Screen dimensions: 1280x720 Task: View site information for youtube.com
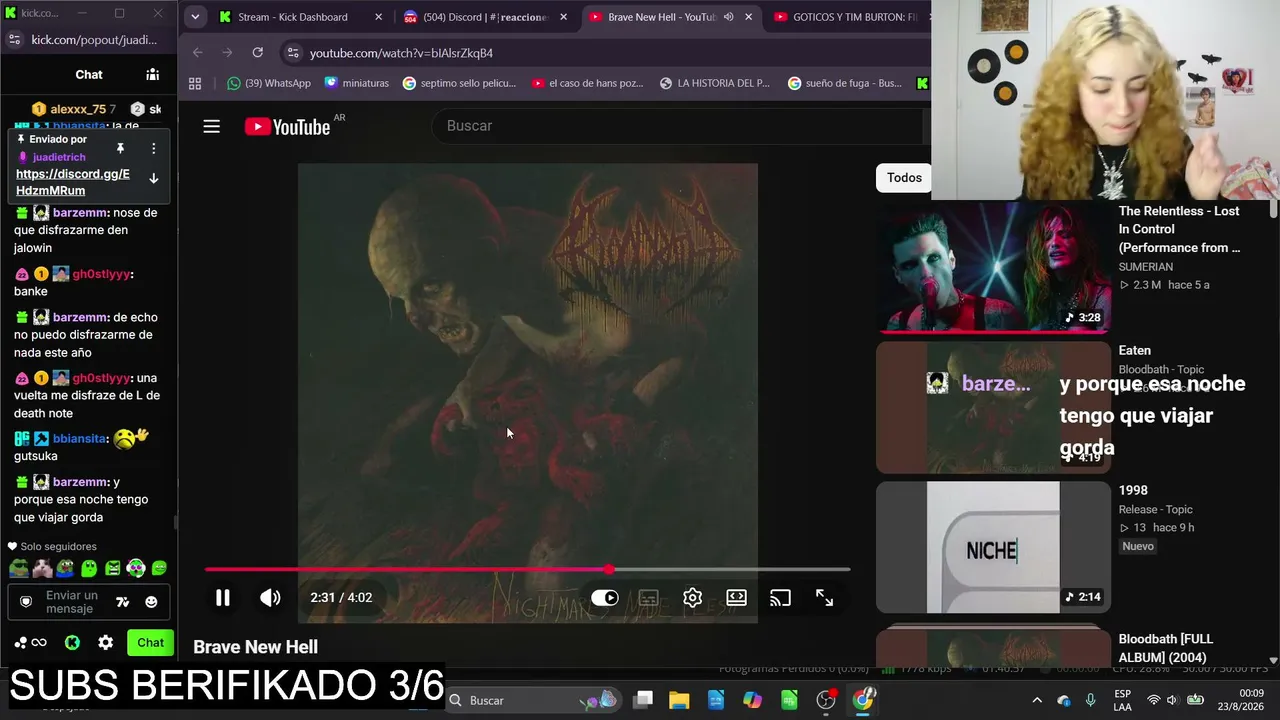point(291,53)
